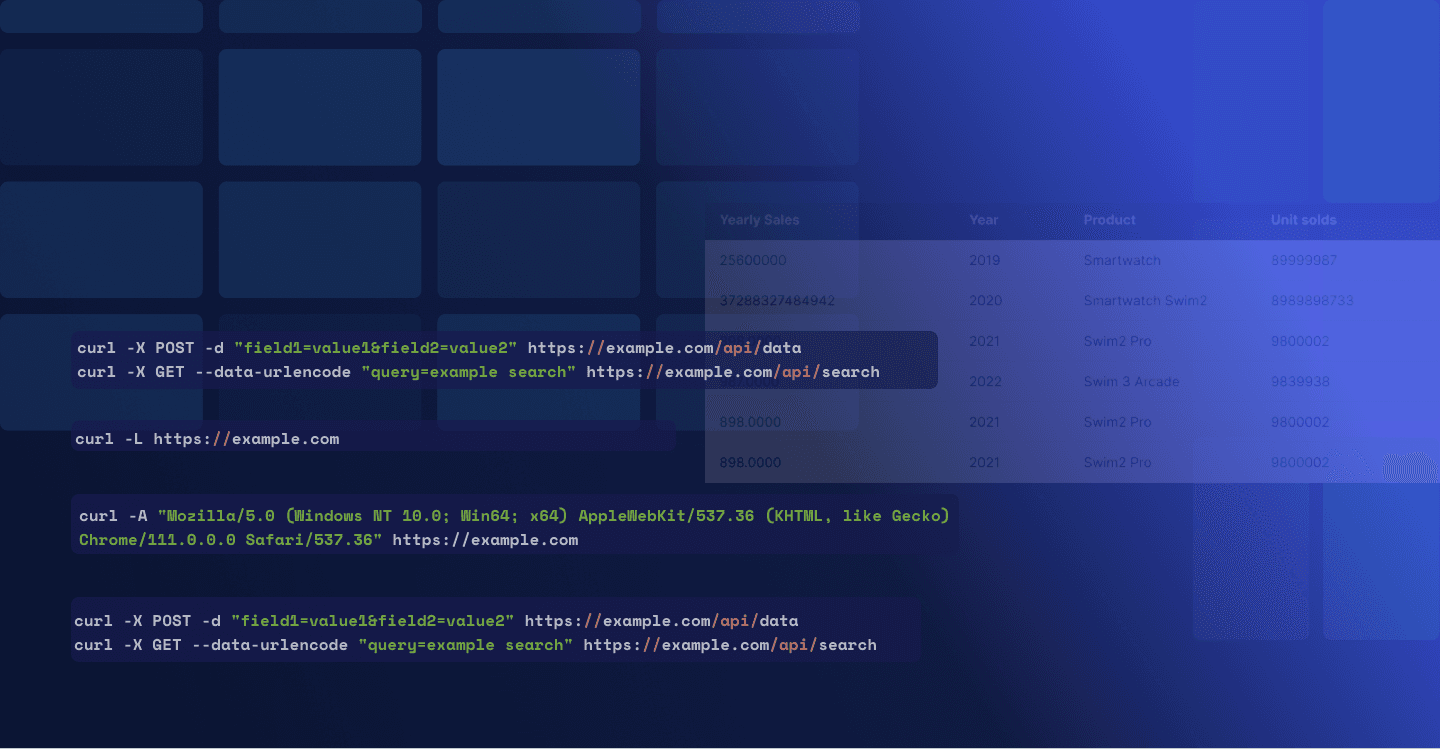Select the 9839938 units sold cell

point(1299,382)
